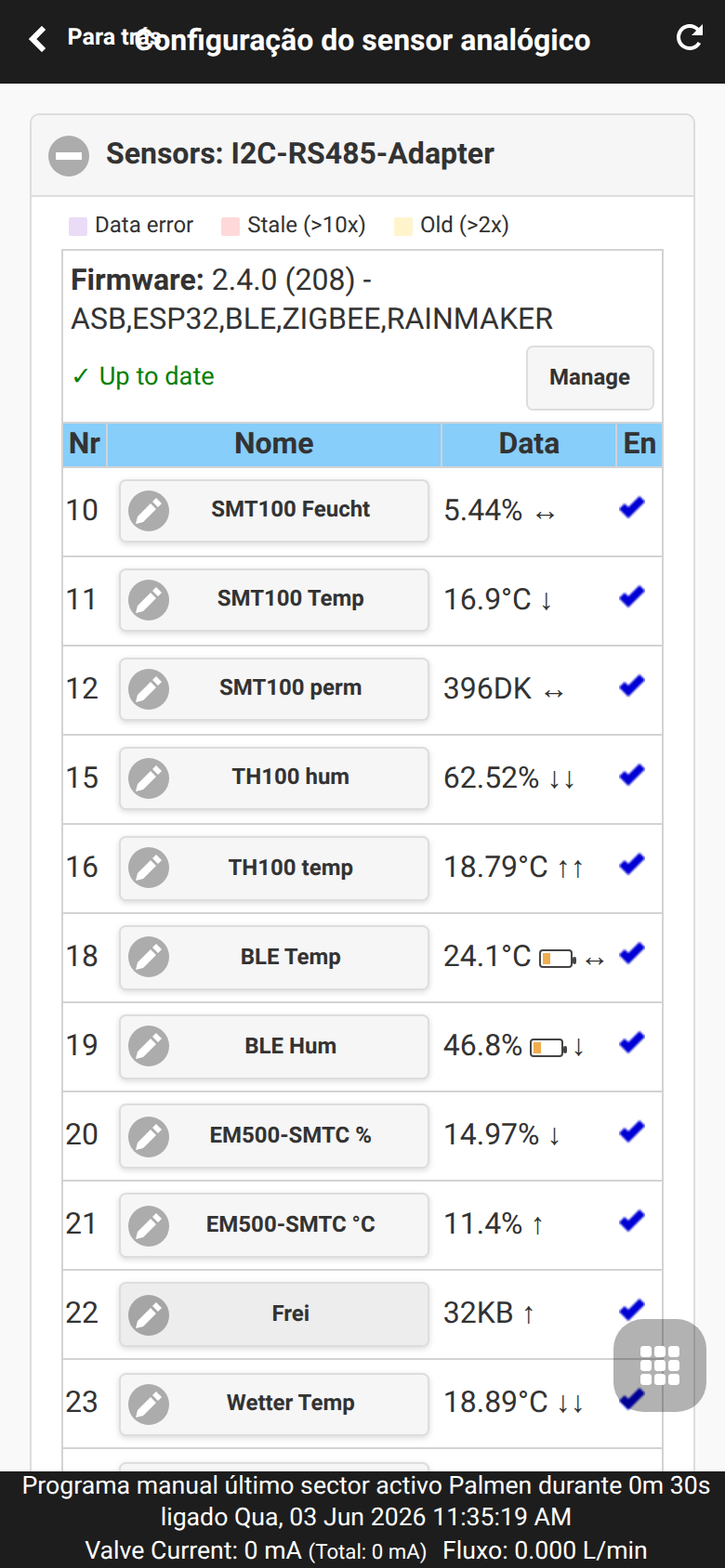Click the Nr column header

pos(85,444)
